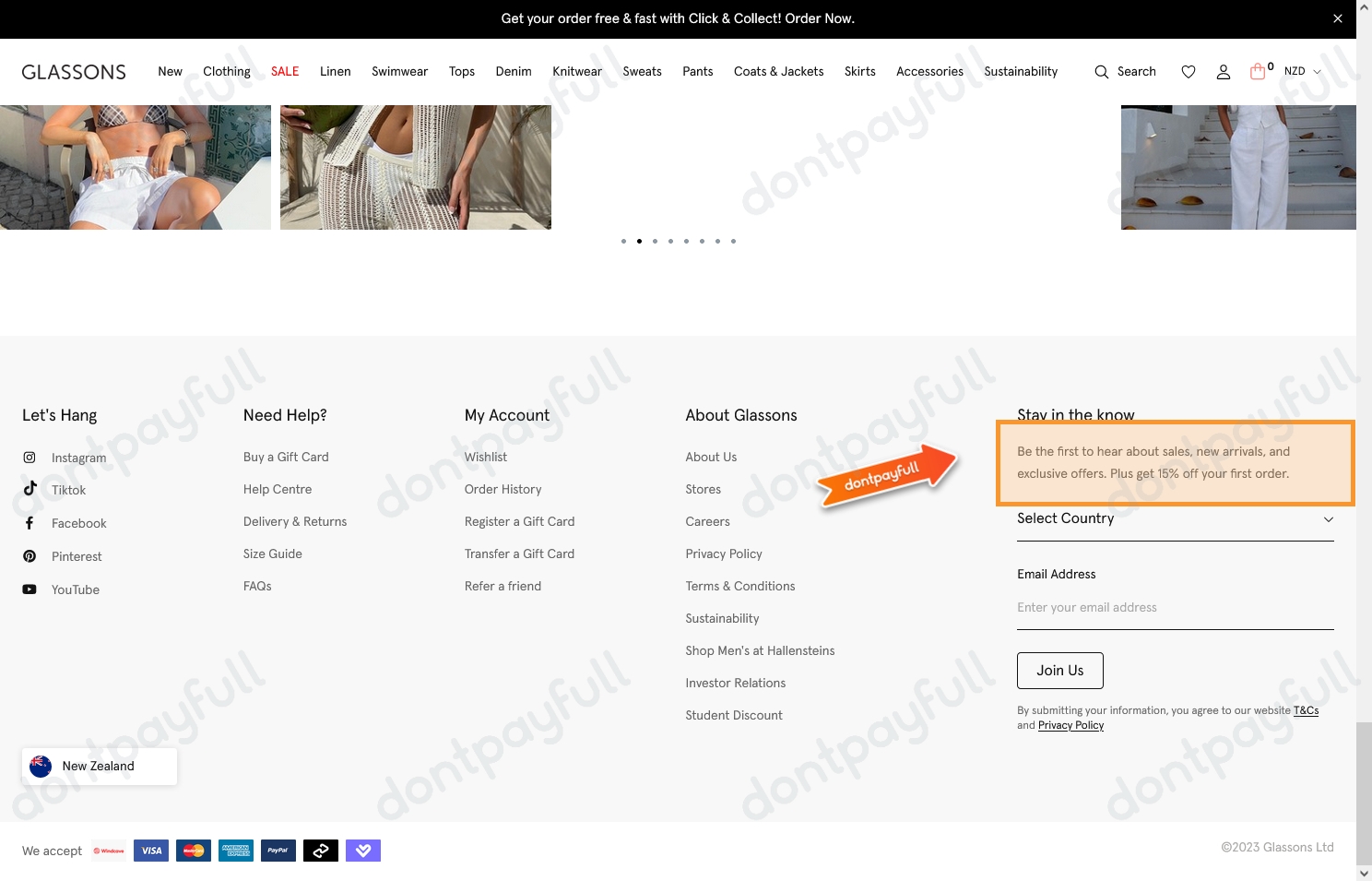Image resolution: width=1372 pixels, height=881 pixels.
Task: Select the second carousel navigation dot
Action: click(x=639, y=241)
